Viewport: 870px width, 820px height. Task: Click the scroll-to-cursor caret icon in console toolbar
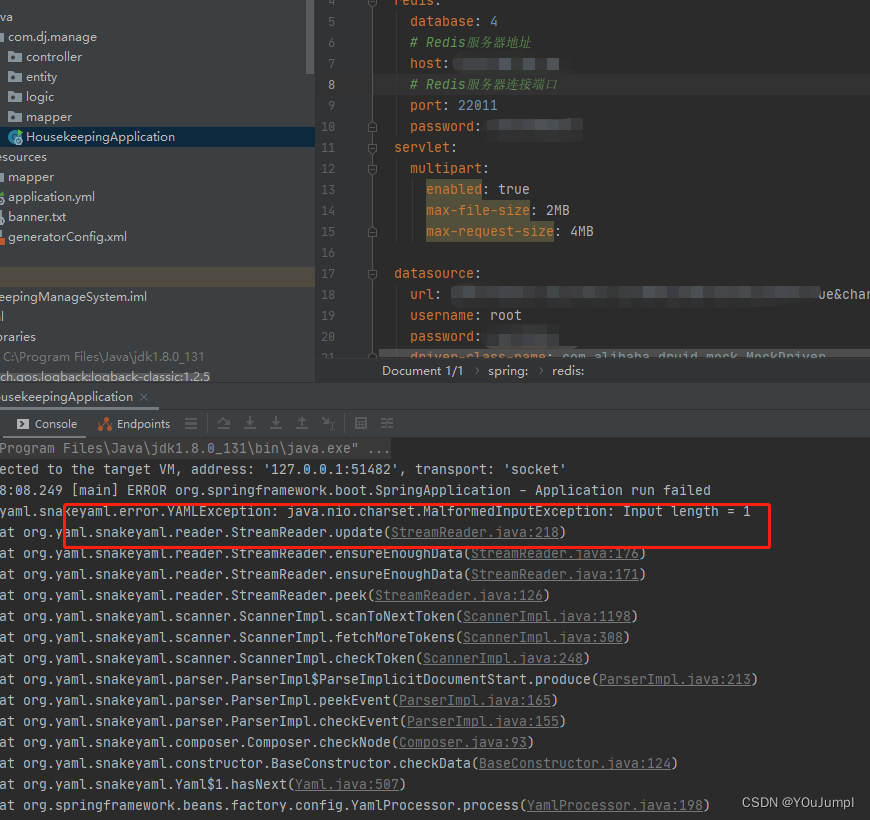pos(328,423)
